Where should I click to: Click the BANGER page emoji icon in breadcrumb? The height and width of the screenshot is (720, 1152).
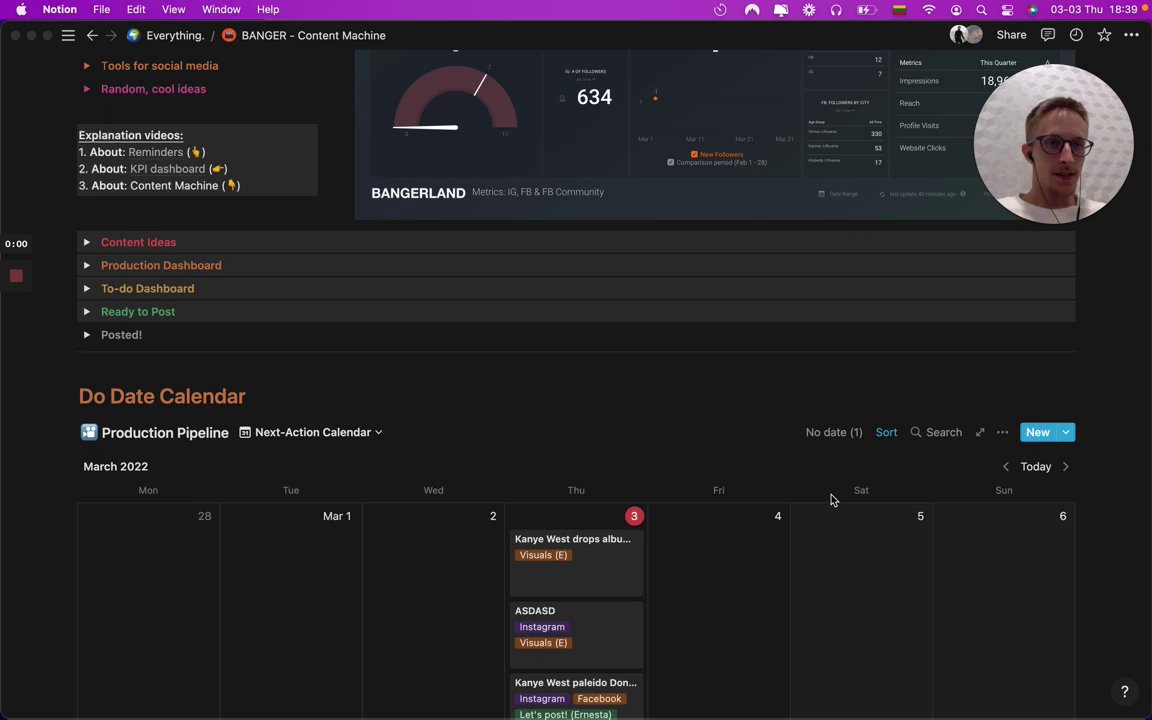click(x=229, y=35)
